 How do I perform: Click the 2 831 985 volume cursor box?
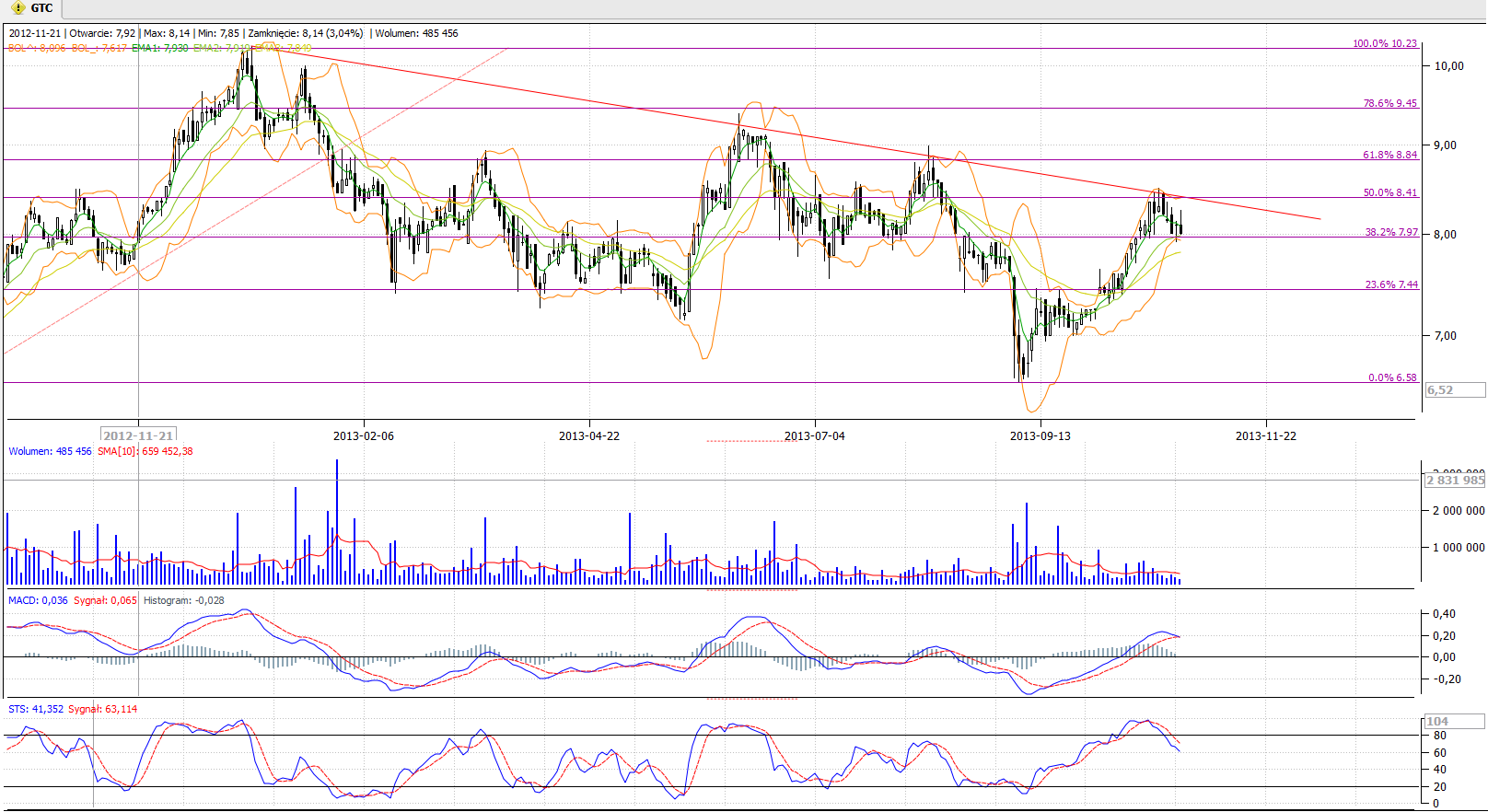1455,480
